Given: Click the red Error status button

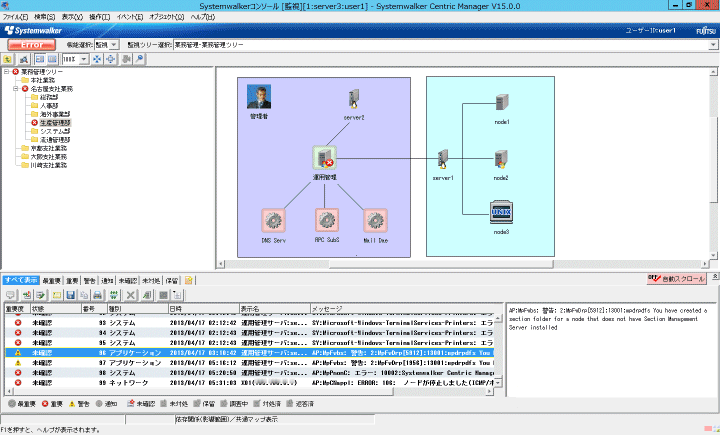Looking at the screenshot, I should click(32, 45).
